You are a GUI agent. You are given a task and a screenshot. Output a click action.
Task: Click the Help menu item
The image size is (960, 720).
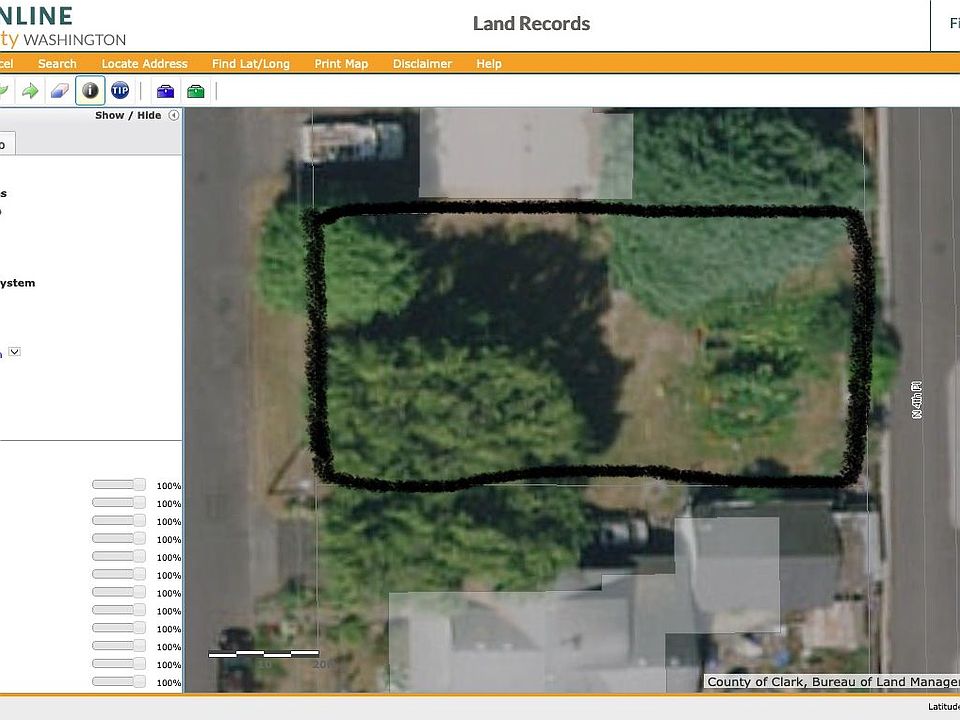488,63
